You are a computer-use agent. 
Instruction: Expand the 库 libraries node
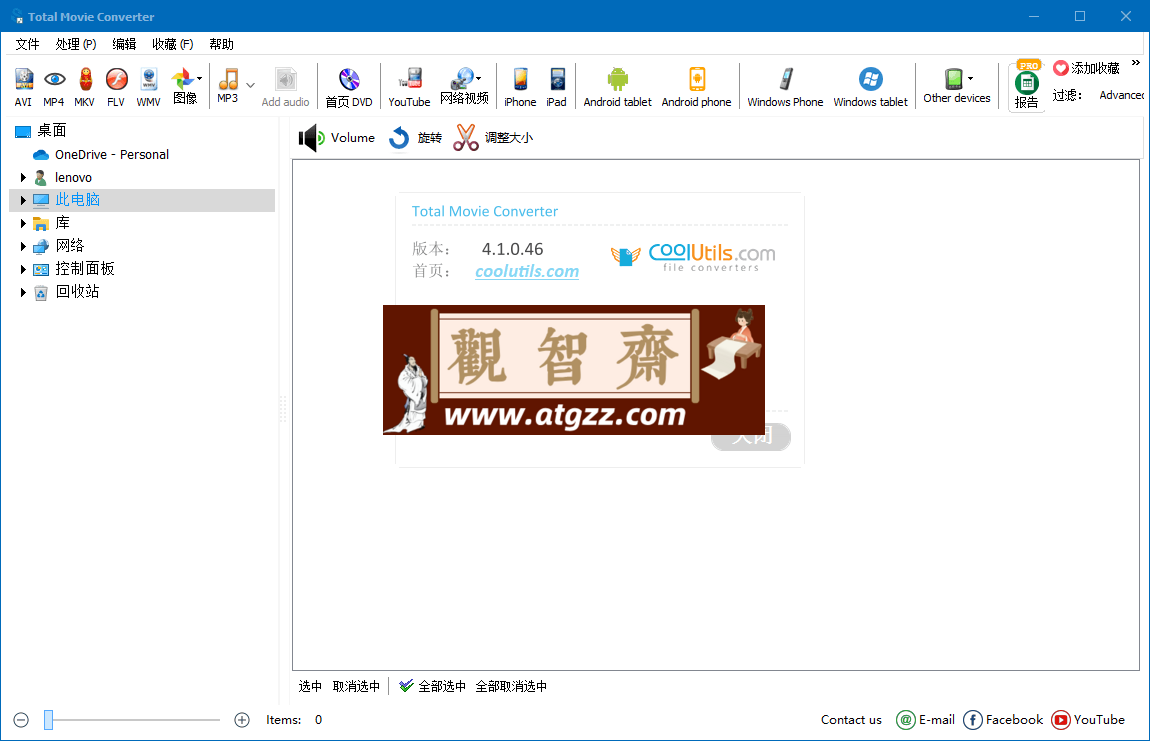[x=23, y=223]
